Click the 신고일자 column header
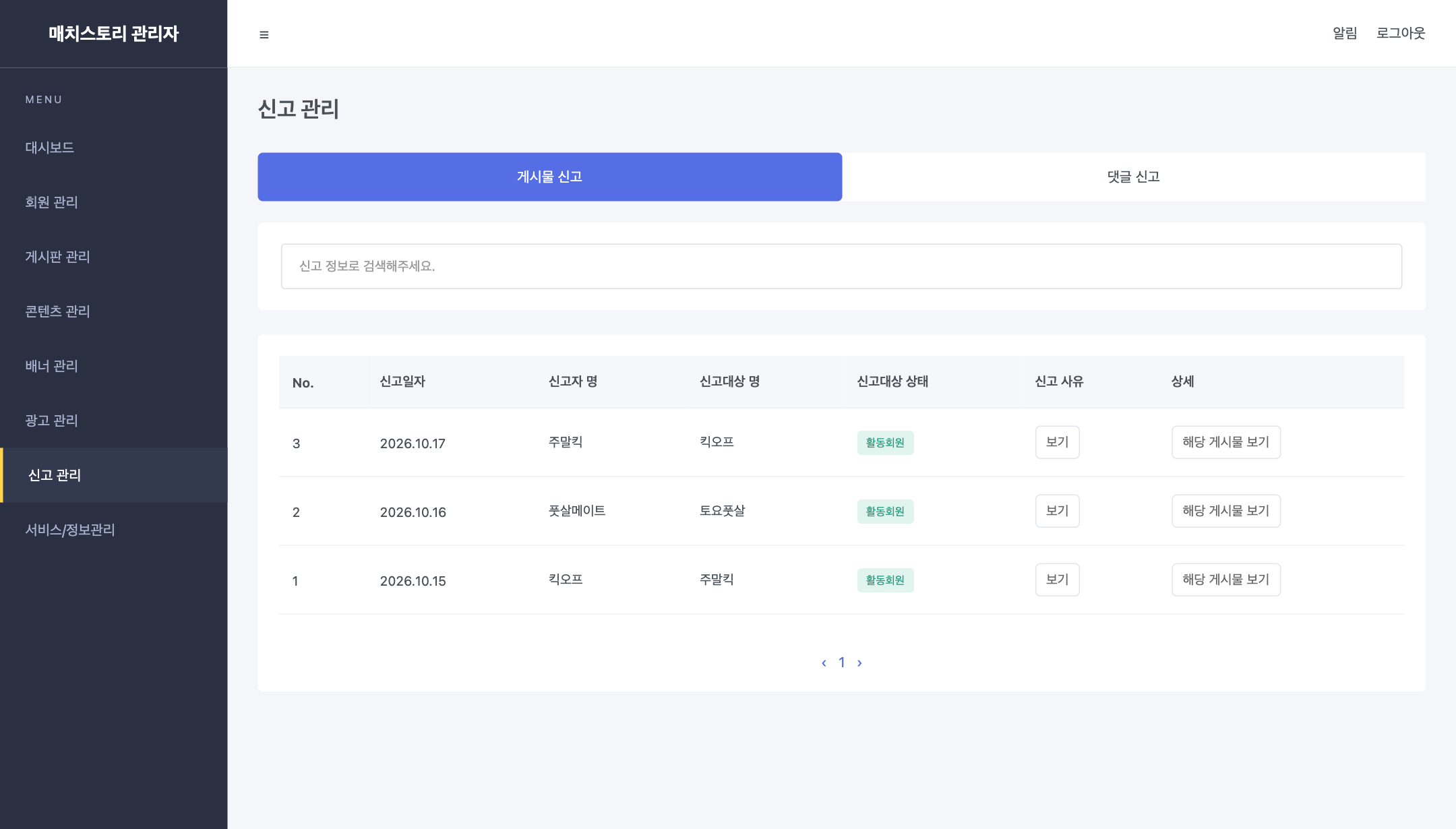Screen dimensions: 1456x829 [x=402, y=381]
